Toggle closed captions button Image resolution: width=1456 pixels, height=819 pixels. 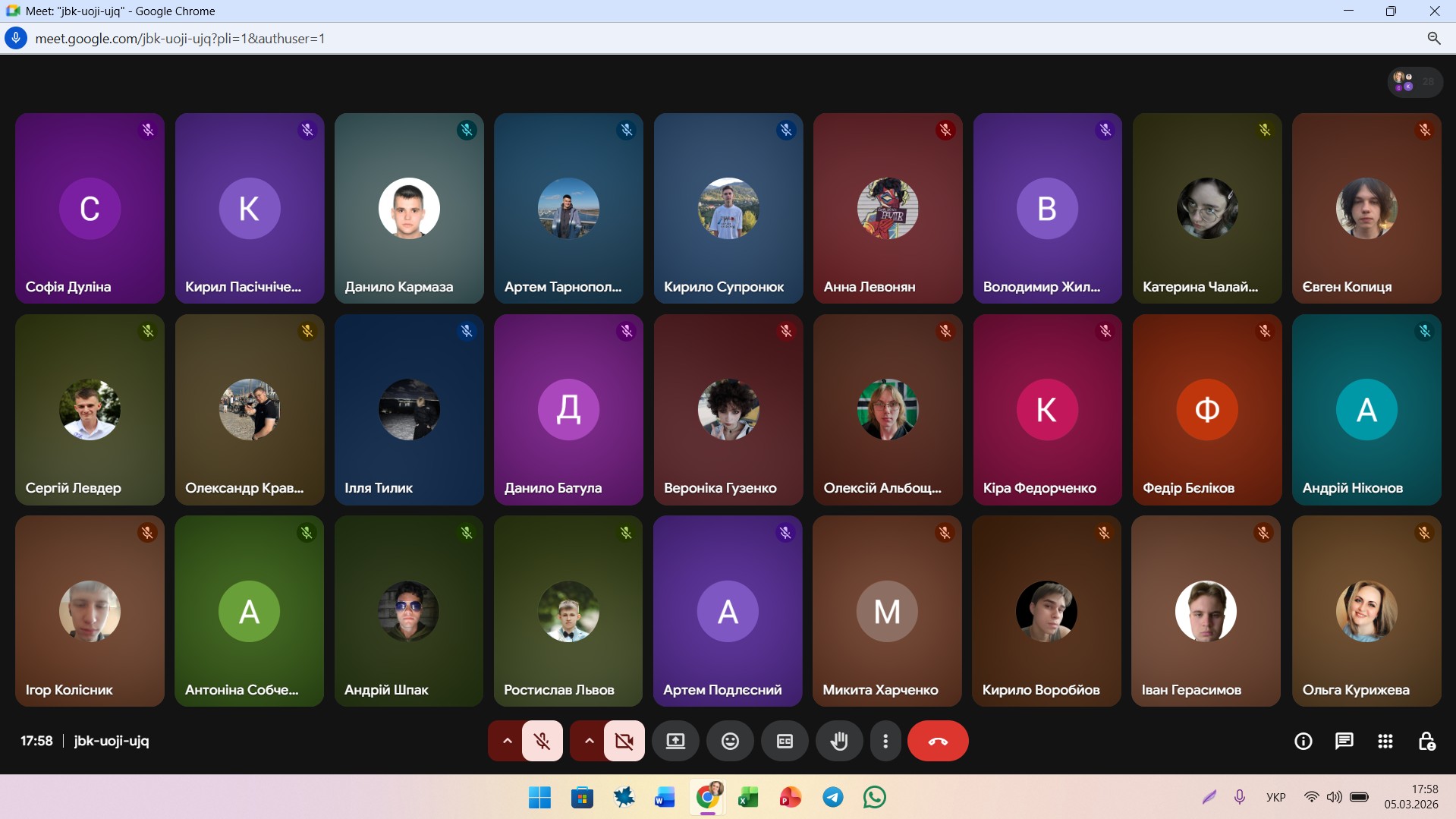pos(785,741)
